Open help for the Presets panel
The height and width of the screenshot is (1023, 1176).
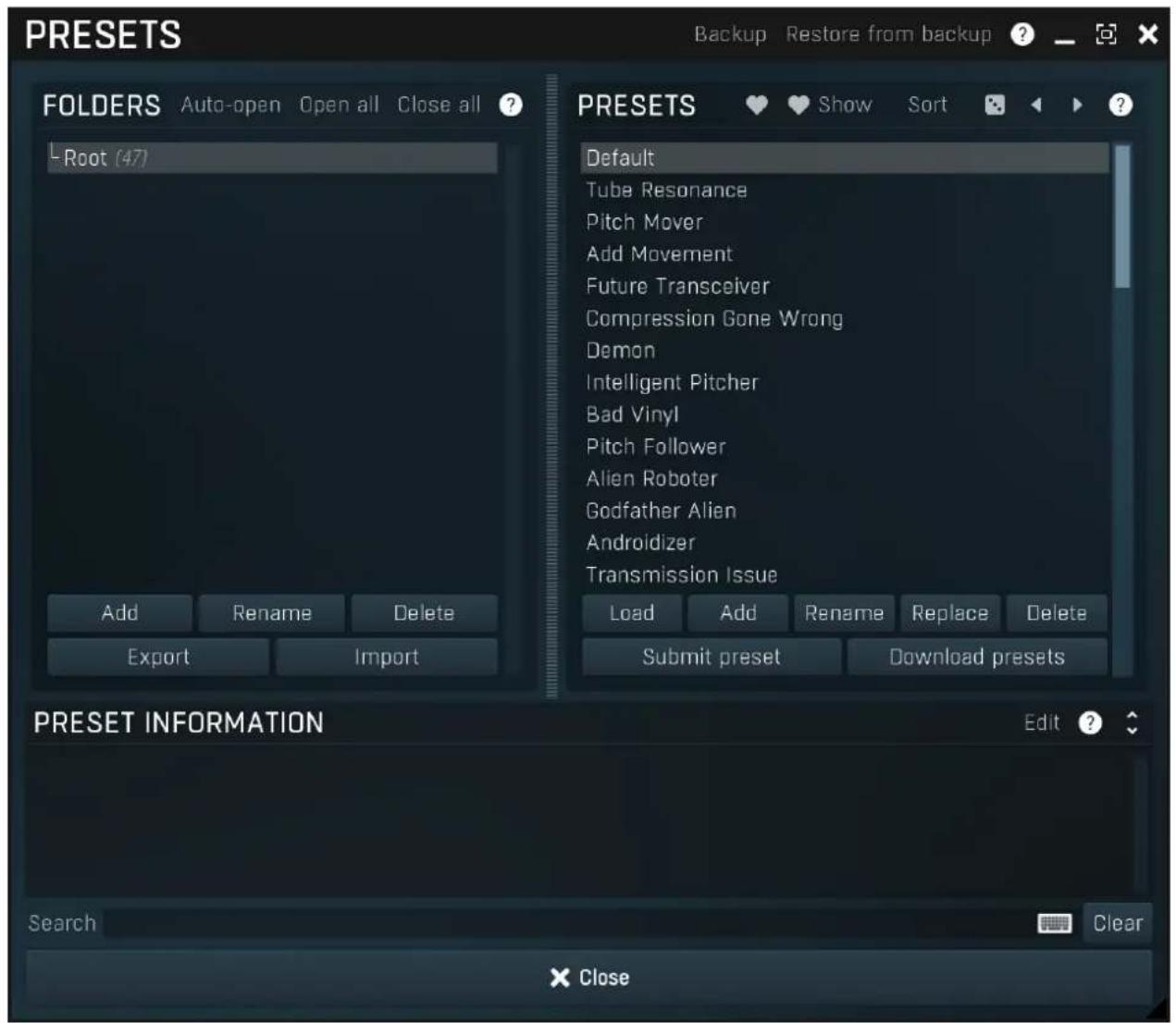(x=1120, y=105)
